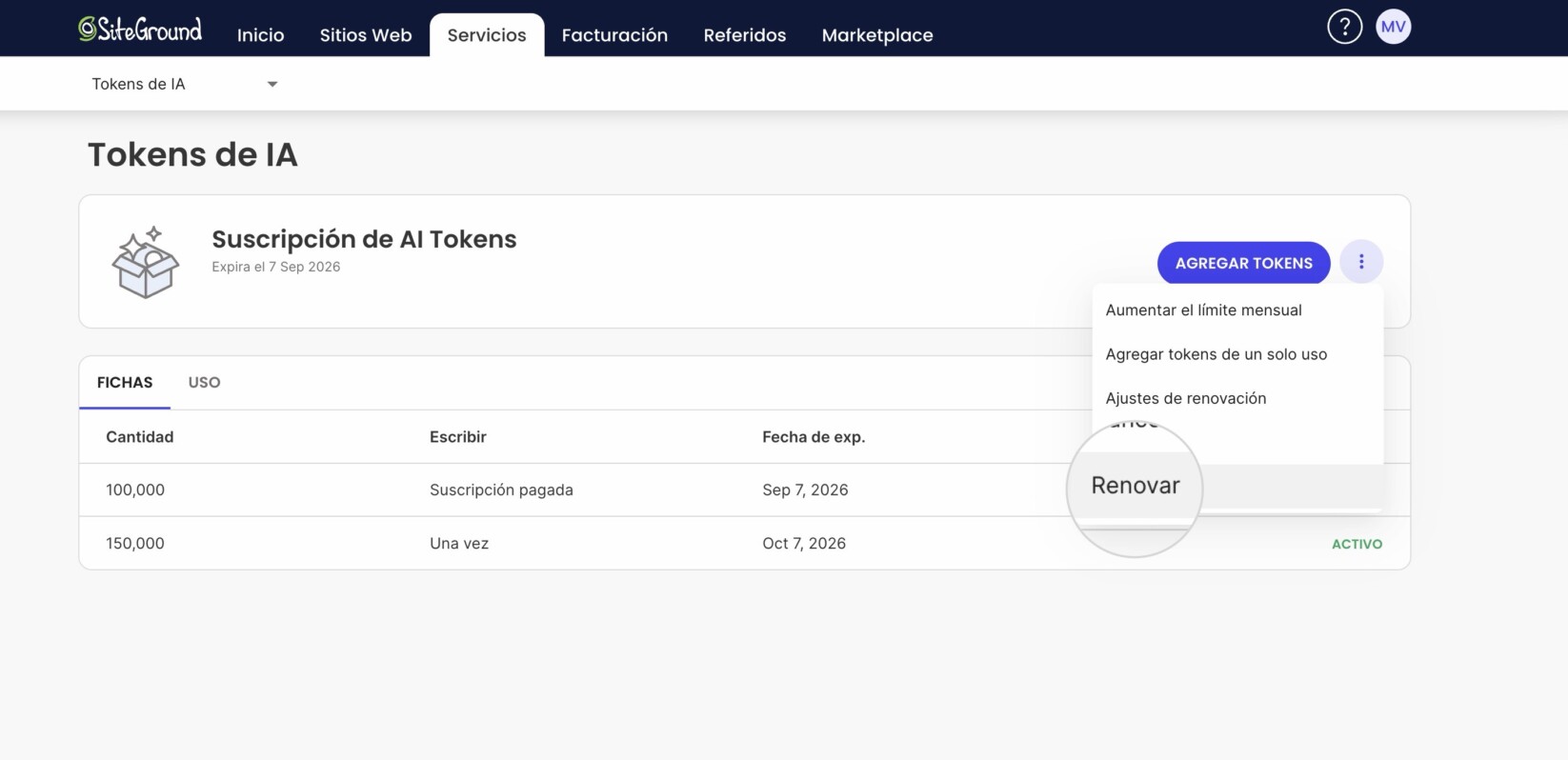Viewport: 1568px width, 760px height.
Task: Select the Servicios tab
Action: coord(487,35)
